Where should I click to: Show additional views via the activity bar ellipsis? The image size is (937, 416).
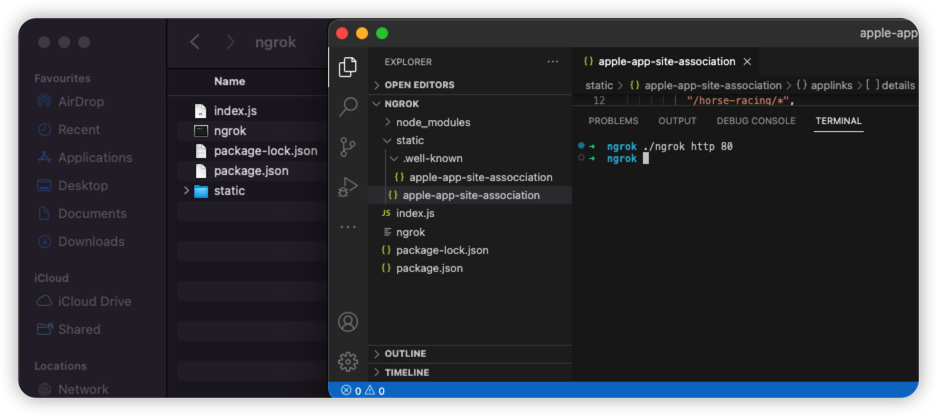pos(348,227)
